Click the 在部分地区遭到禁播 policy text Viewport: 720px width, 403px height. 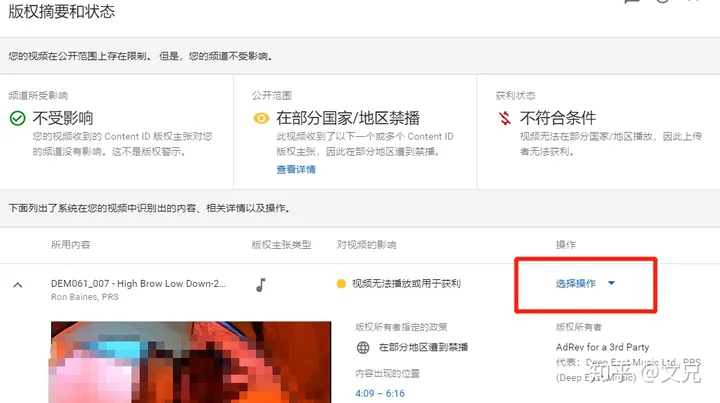click(x=423, y=347)
